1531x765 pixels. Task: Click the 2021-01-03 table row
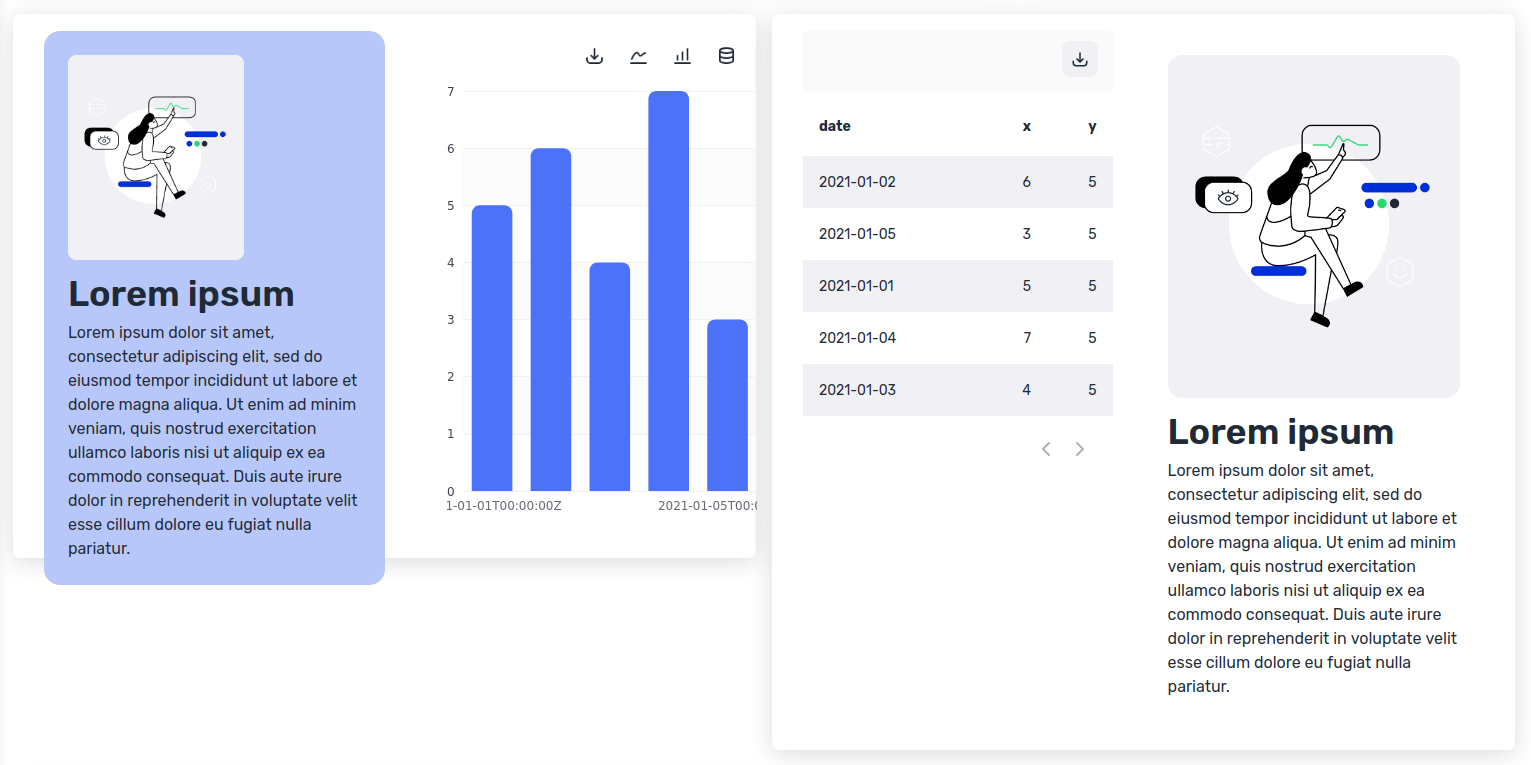(x=957, y=390)
